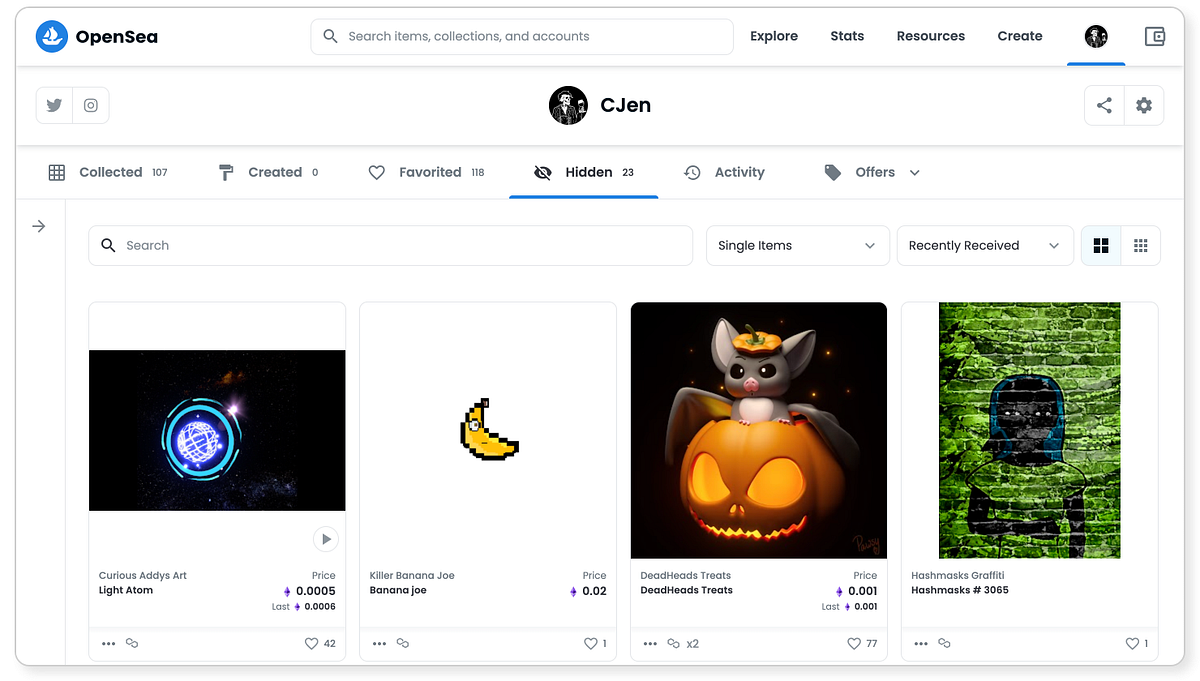Open the pumpkin bat artwork thumbnail
Screen dimensions: 1200x681
click(759, 430)
